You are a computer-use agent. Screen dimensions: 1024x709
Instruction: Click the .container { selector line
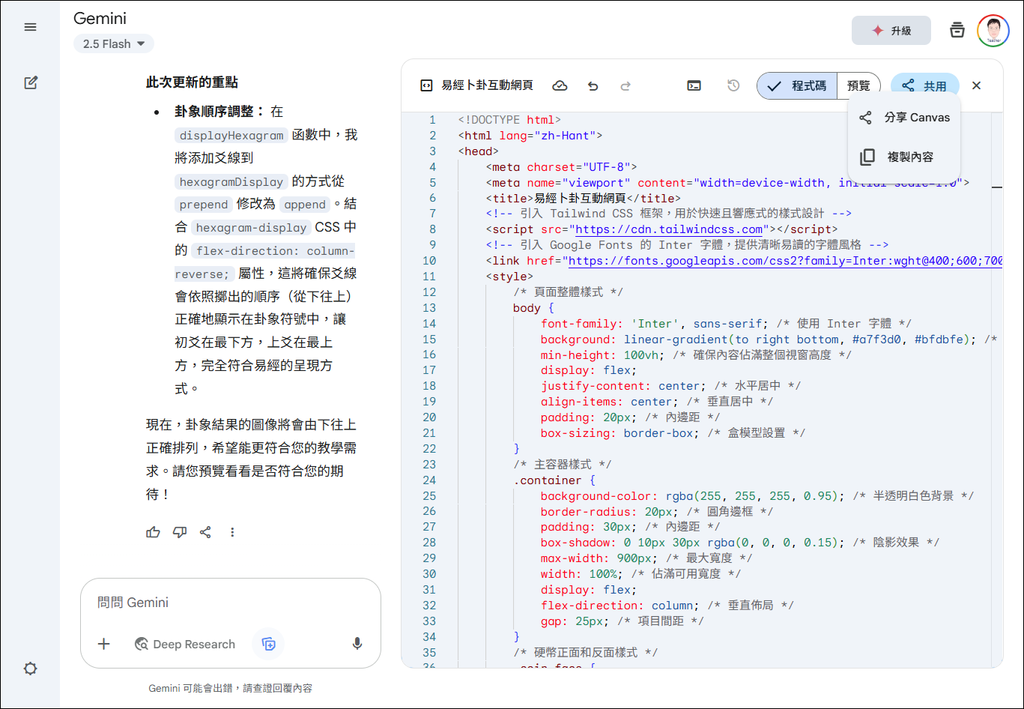pos(554,480)
